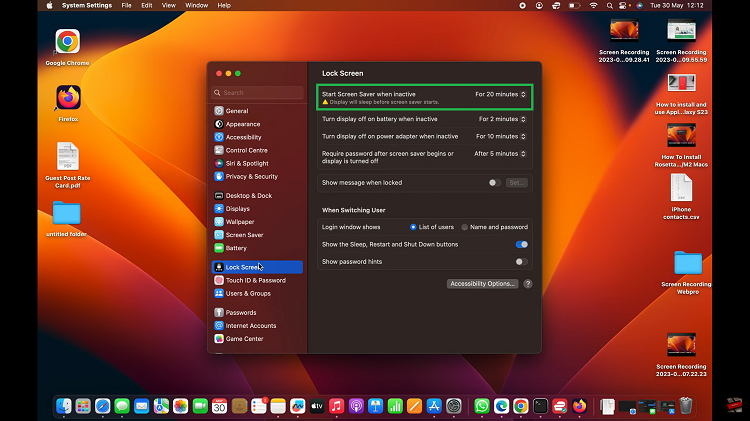Open Control Centre in menu bar

(623, 6)
